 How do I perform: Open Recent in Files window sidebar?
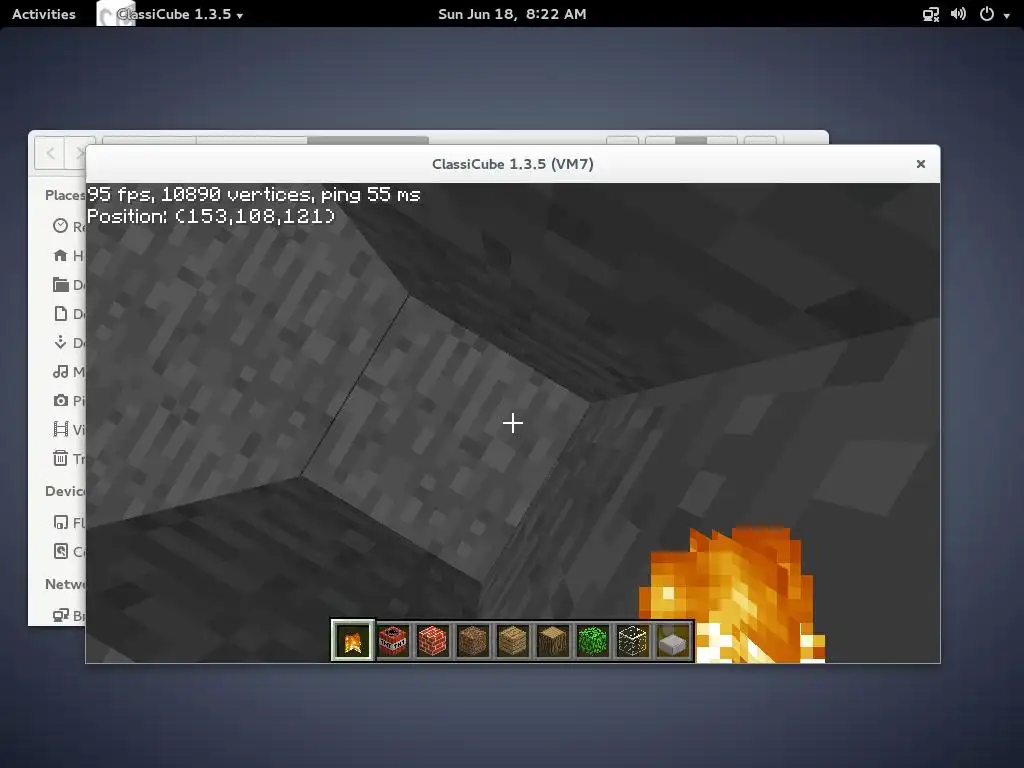point(68,226)
